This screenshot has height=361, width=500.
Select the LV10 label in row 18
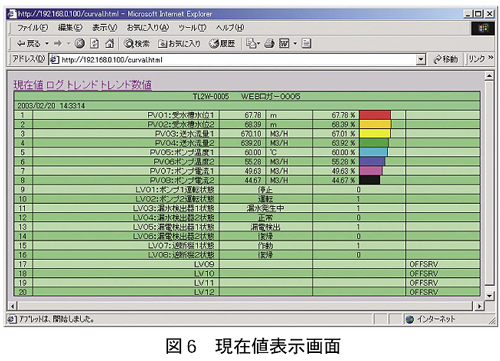point(204,274)
